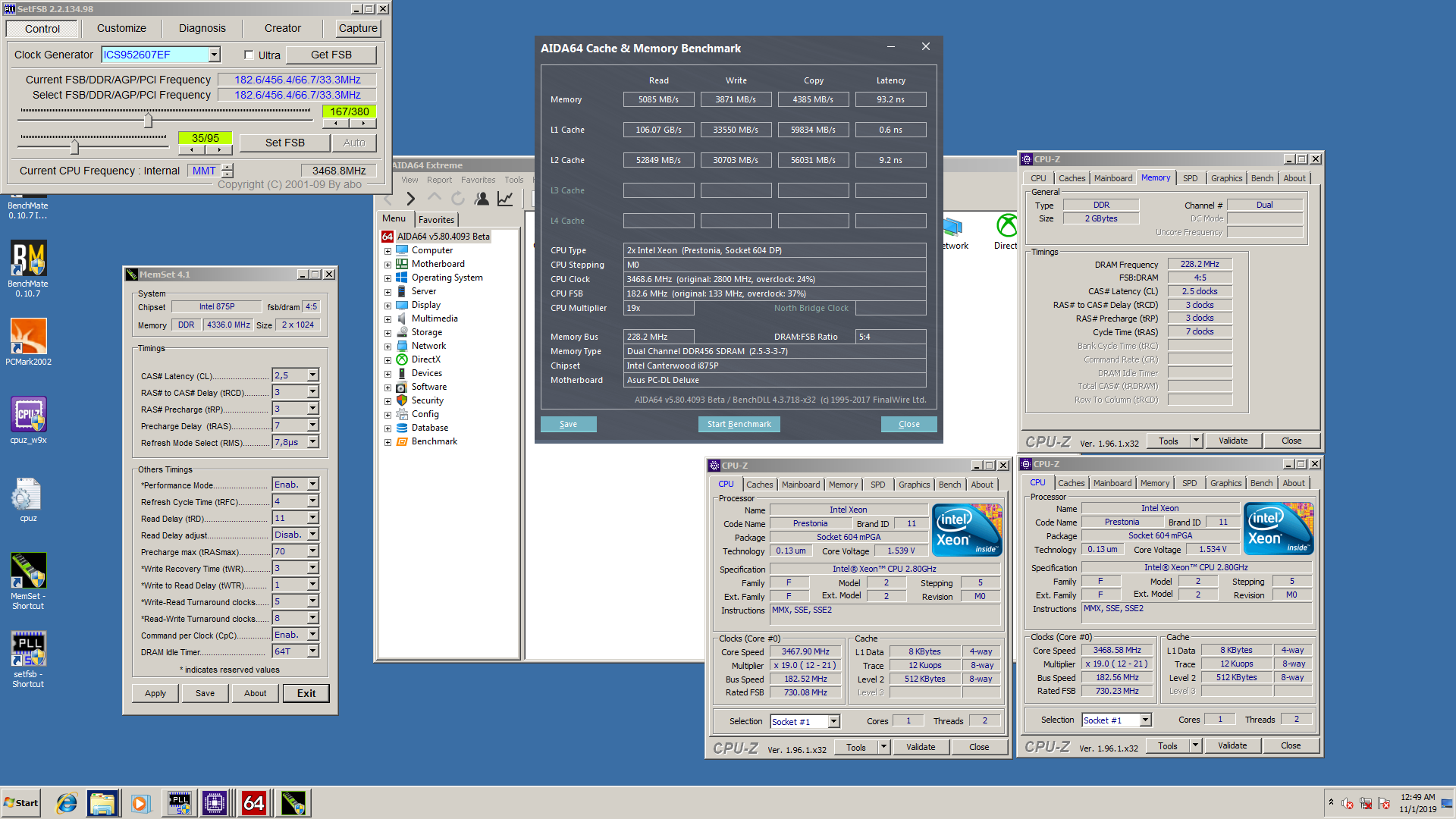This screenshot has height=819, width=1456.
Task: Expand Storage node in AIDA64 tree
Action: 388,333
